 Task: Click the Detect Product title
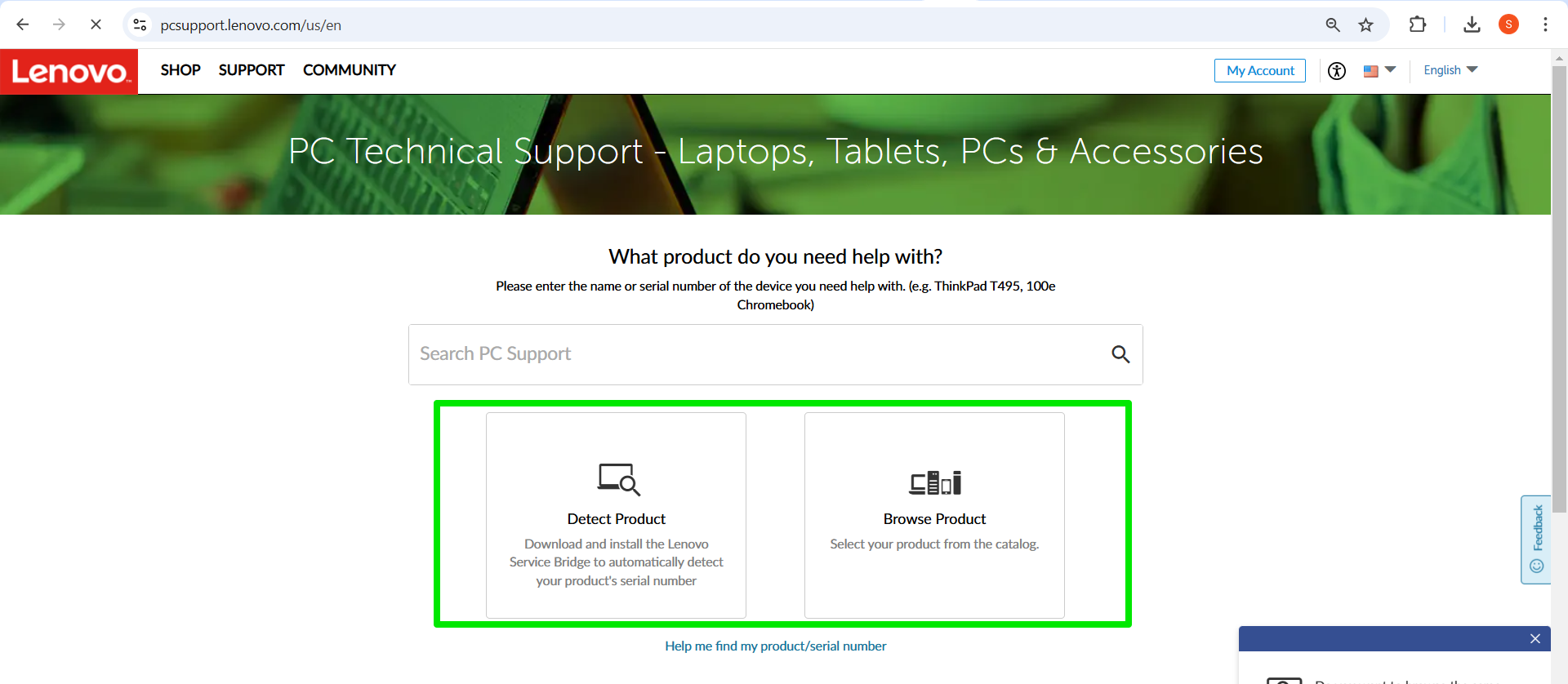point(616,519)
